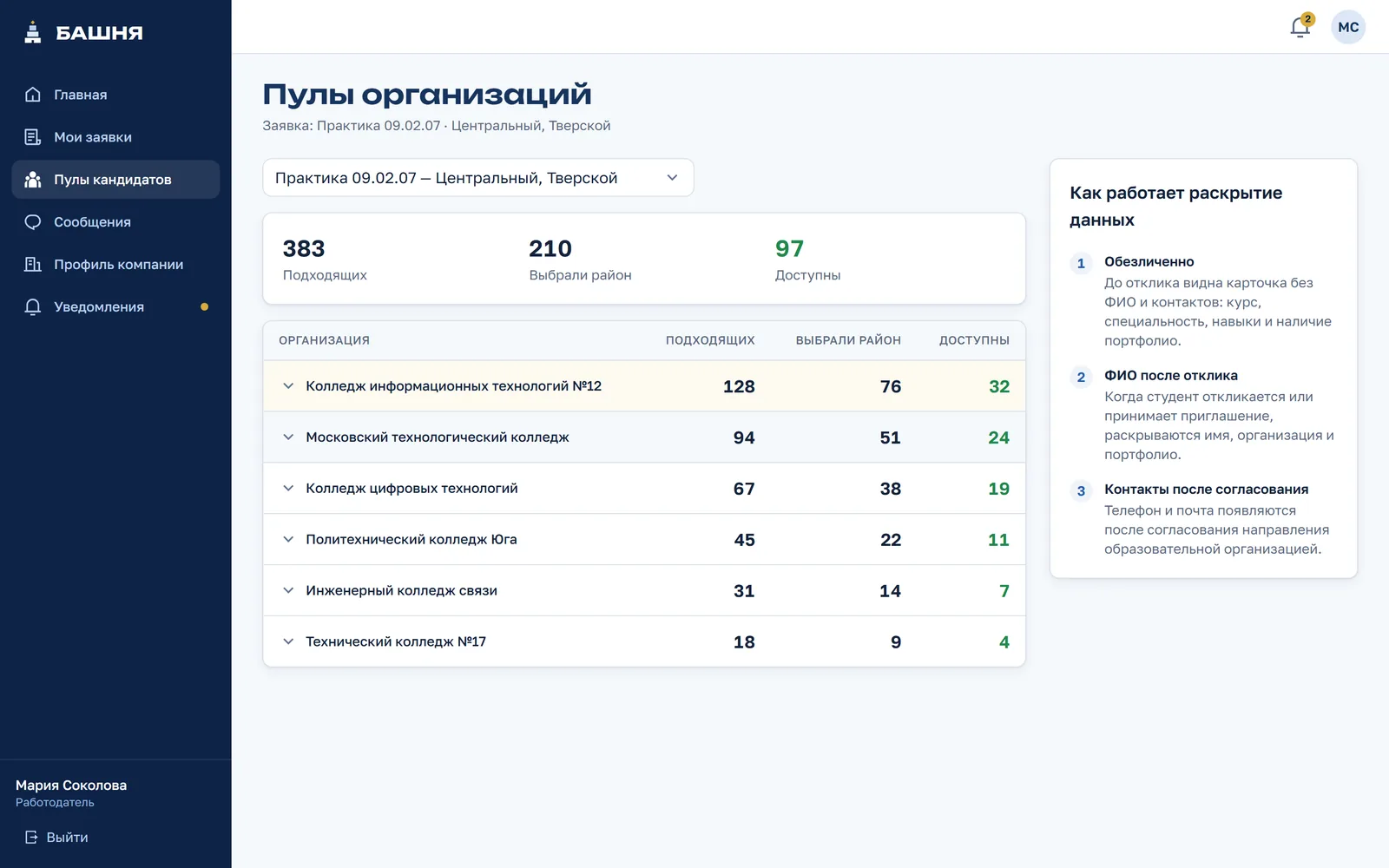Click the ПОДХОДЯЩИХ column header
Screen dimensions: 1389x868
[x=710, y=340]
